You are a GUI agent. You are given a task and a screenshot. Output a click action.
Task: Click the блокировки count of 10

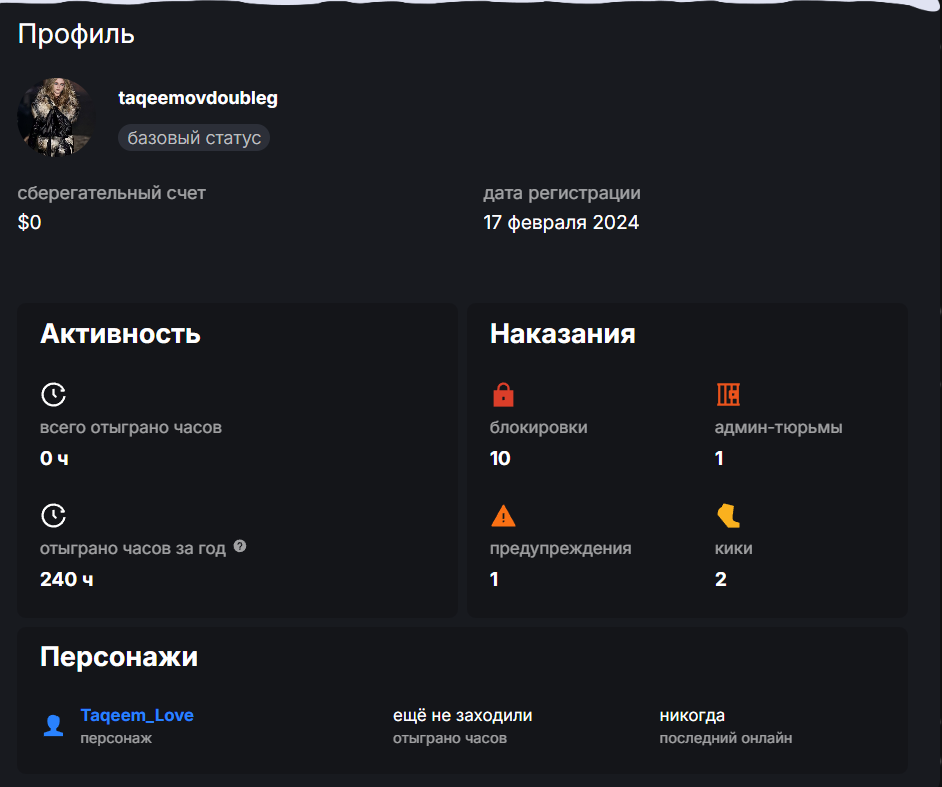coord(500,458)
